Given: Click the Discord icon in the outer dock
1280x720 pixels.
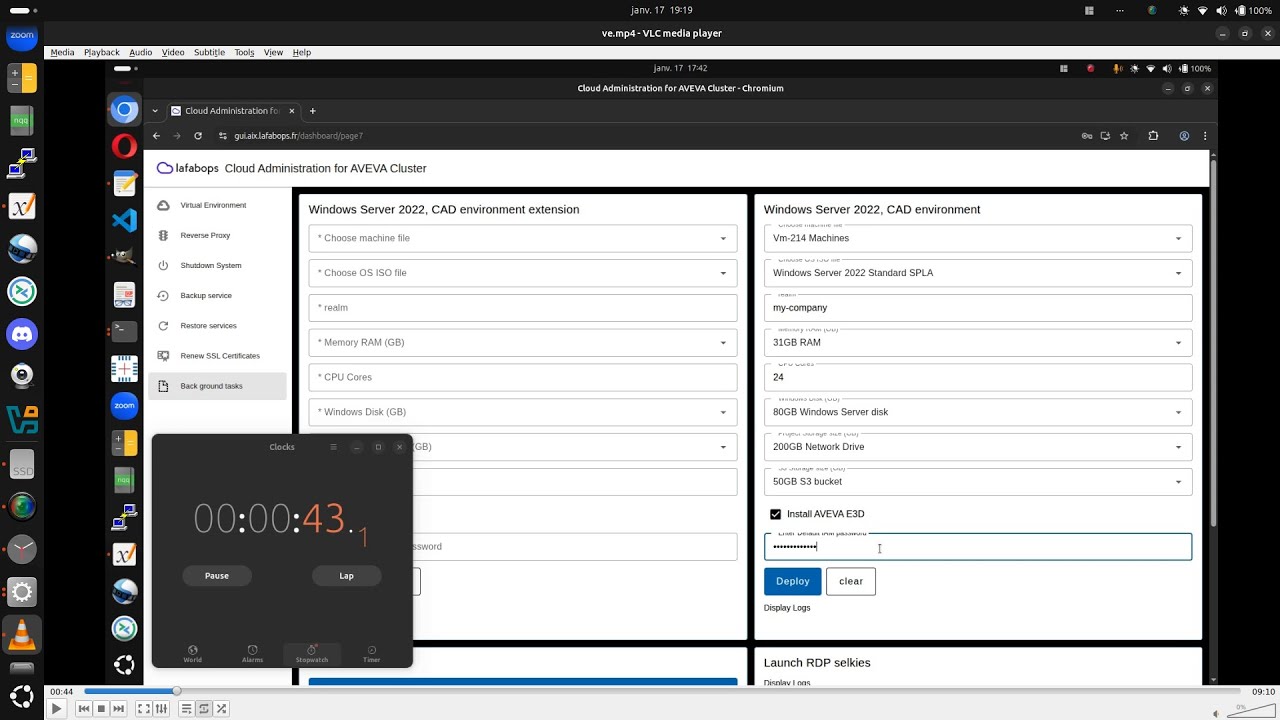Looking at the screenshot, I should click(22, 333).
